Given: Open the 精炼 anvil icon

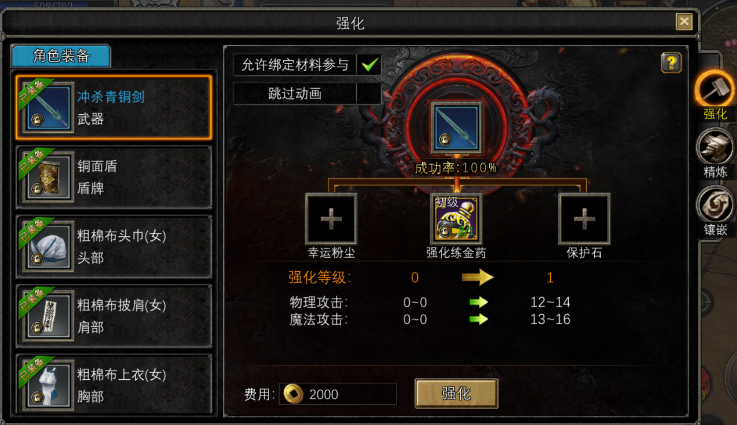Looking at the screenshot, I should click(715, 147).
